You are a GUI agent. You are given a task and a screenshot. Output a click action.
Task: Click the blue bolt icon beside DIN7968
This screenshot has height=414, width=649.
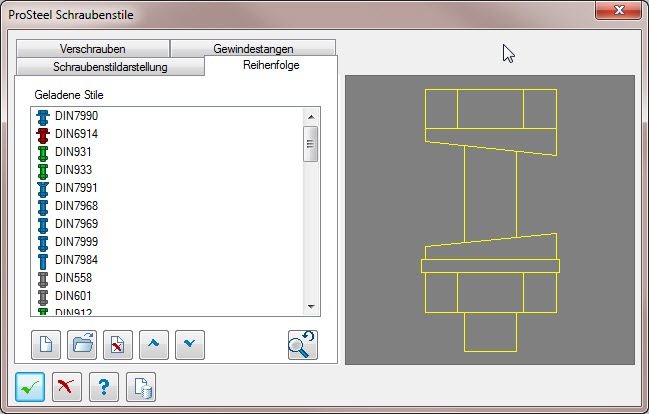coord(43,207)
